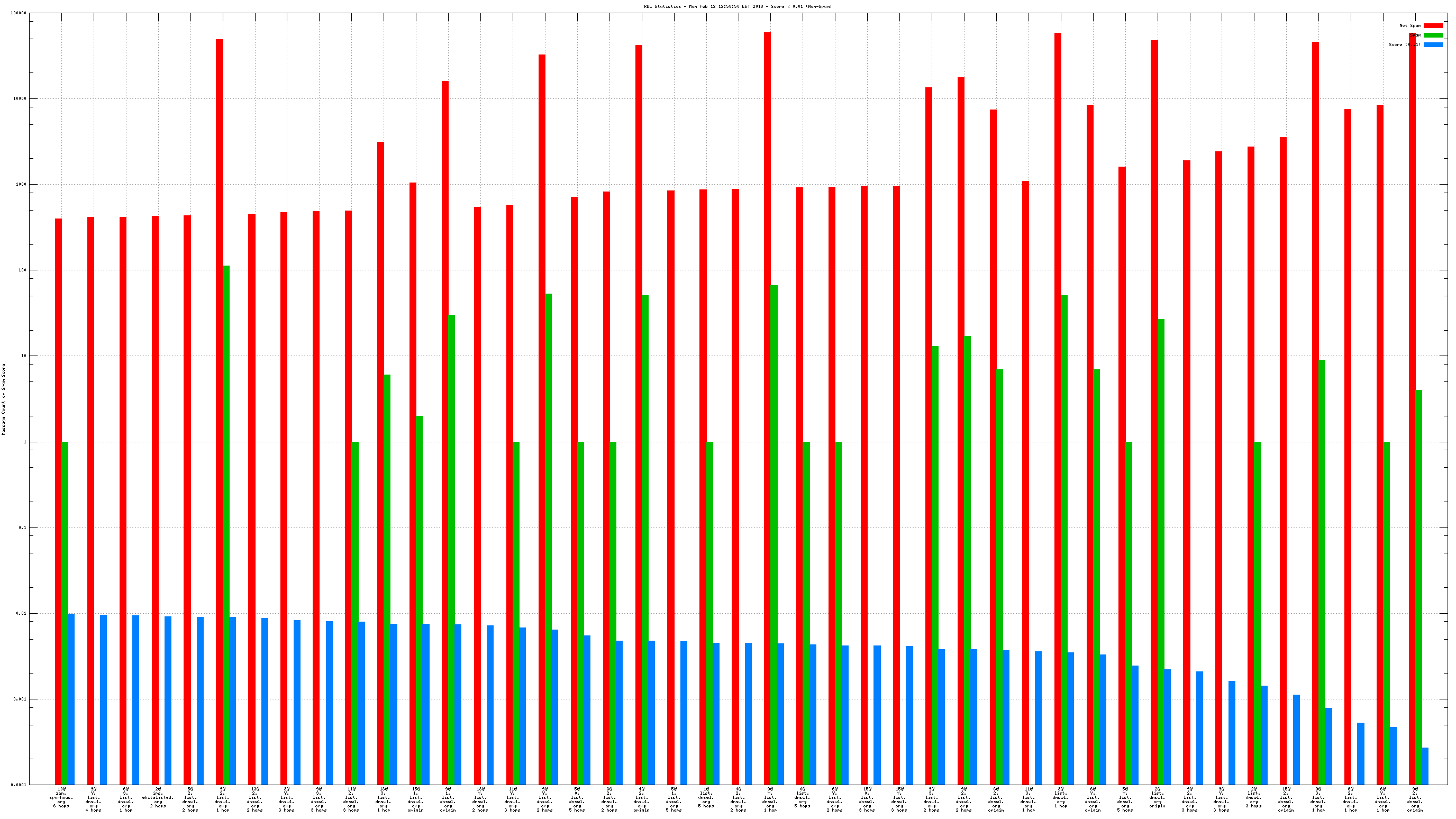Screen dimensions: 1456x819
Task: Click the chart title RBL Statistics
Action: point(738,6)
